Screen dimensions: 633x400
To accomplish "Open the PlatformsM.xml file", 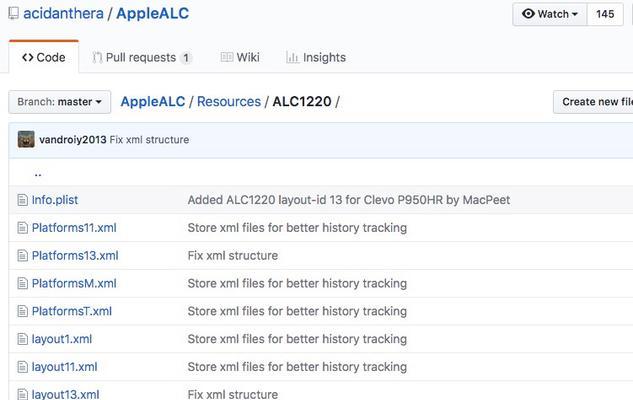I will 74,283.
